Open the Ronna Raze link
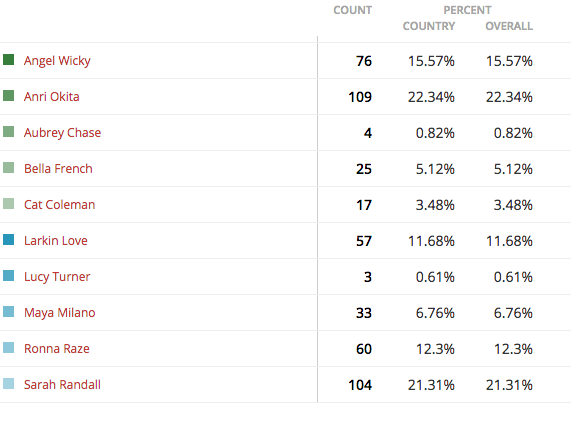The width and height of the screenshot is (571, 423). (x=57, y=349)
